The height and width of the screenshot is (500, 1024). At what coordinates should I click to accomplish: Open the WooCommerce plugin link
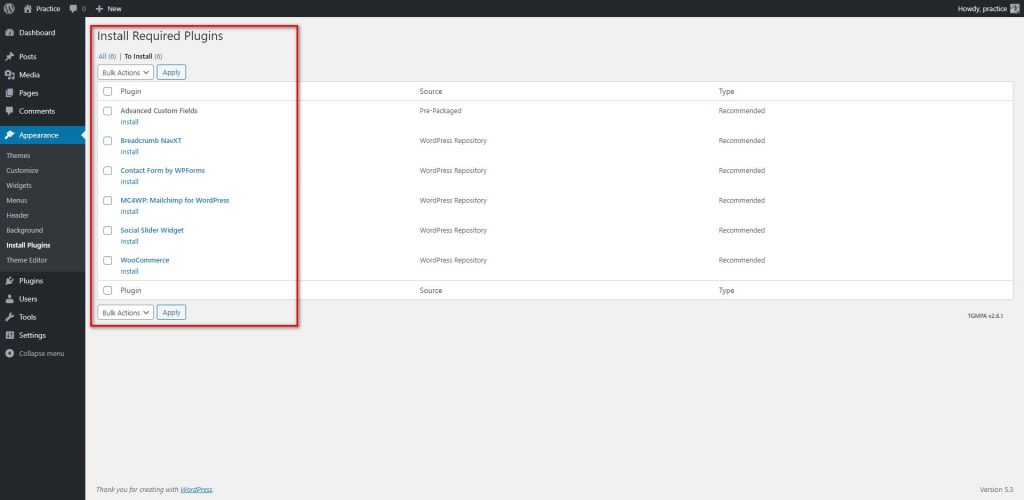[145, 260]
